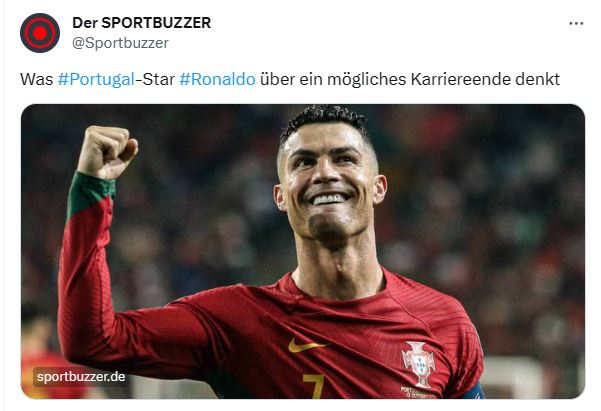This screenshot has height=411, width=601.
Task: Open the @Sportbuzzer handle link
Action: [120, 43]
